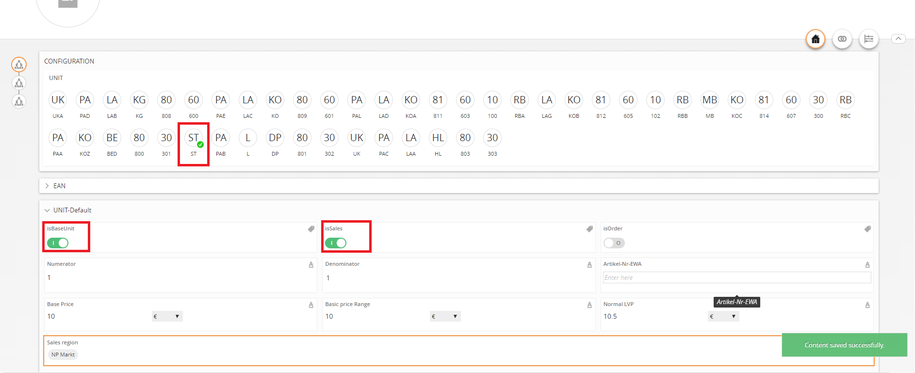Select the 808 unit icon

click(166, 100)
